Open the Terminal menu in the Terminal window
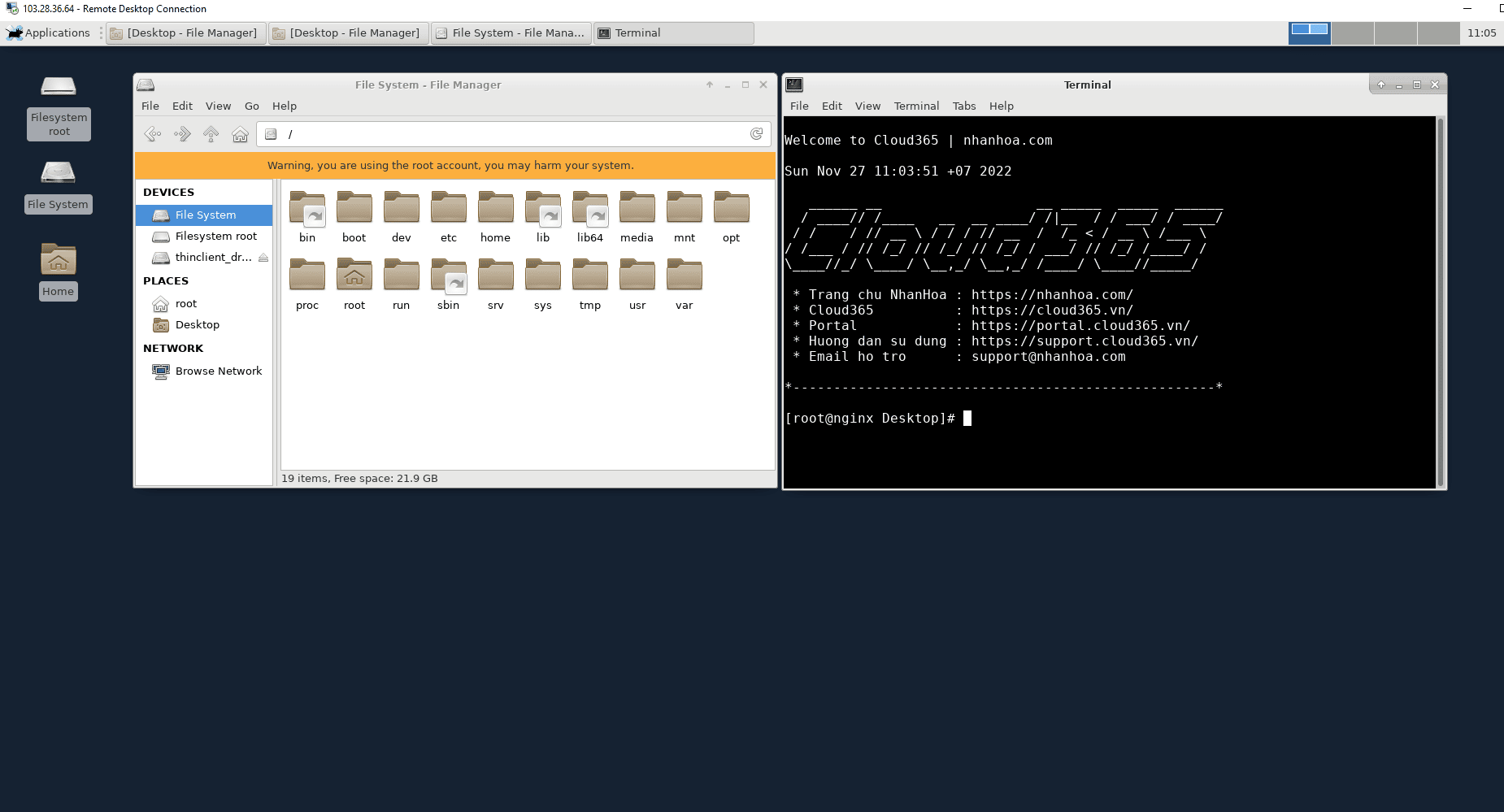This screenshot has width=1504, height=812. 915,106
